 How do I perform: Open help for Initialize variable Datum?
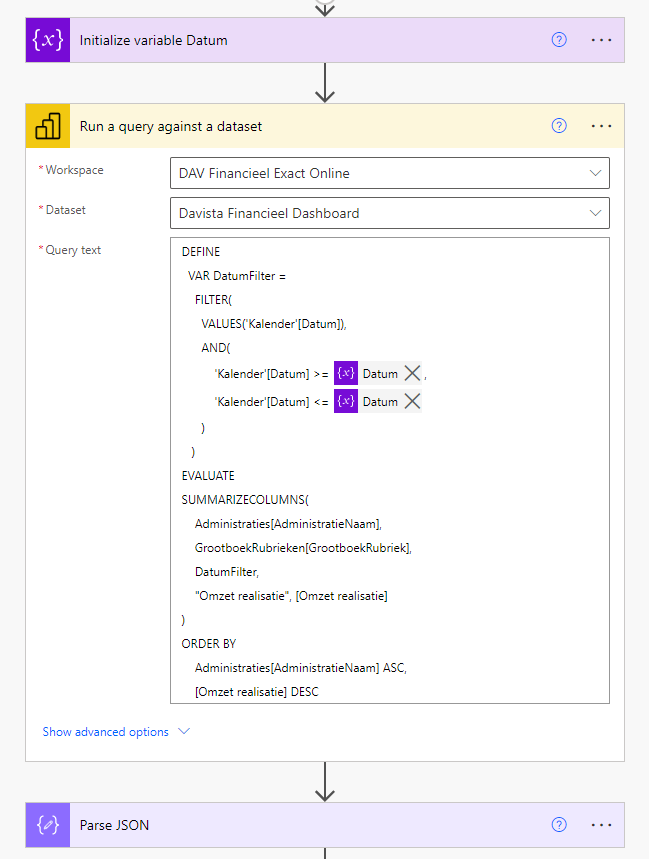point(558,39)
